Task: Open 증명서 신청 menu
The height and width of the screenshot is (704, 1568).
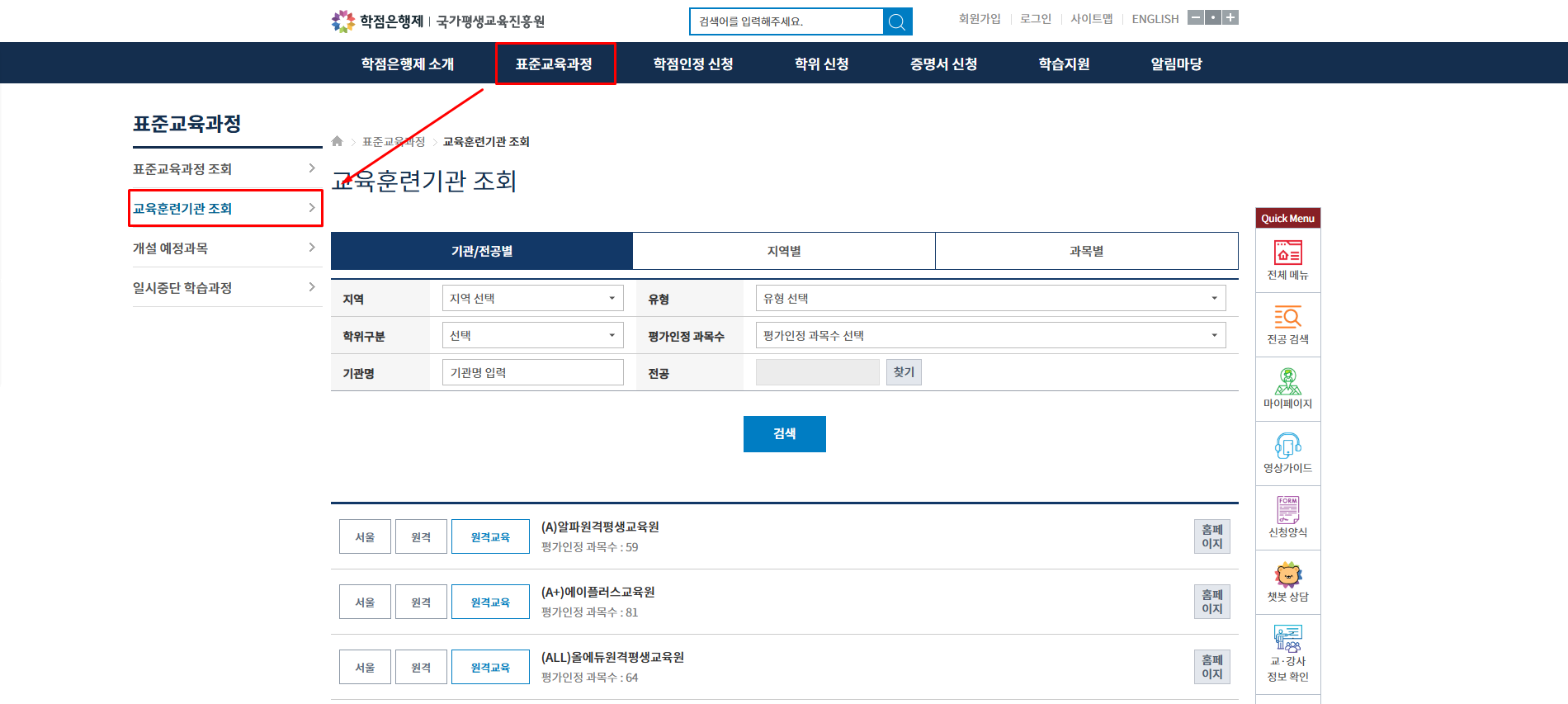Action: tap(943, 64)
